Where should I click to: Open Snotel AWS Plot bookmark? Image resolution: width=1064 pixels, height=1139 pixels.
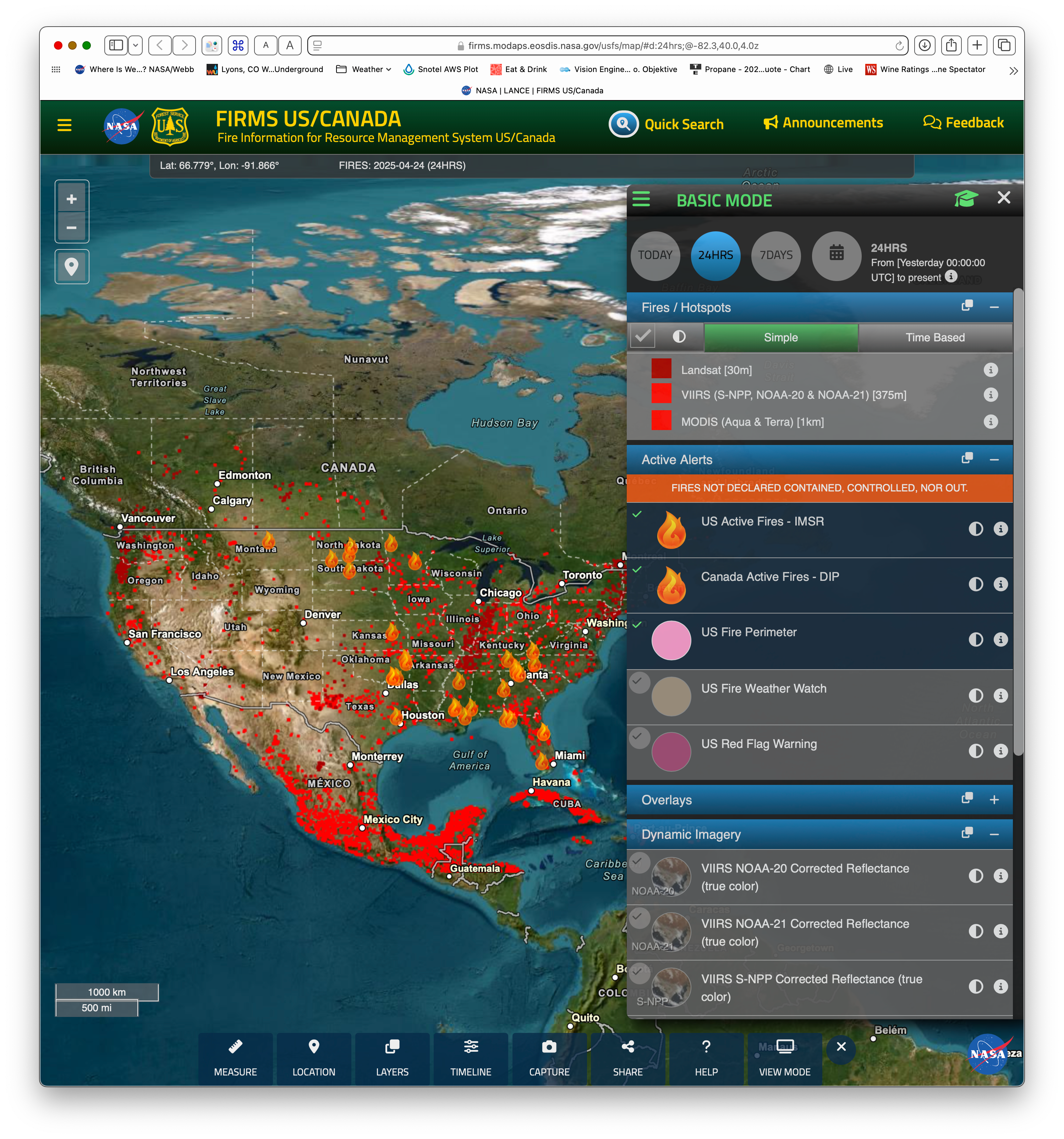440,69
